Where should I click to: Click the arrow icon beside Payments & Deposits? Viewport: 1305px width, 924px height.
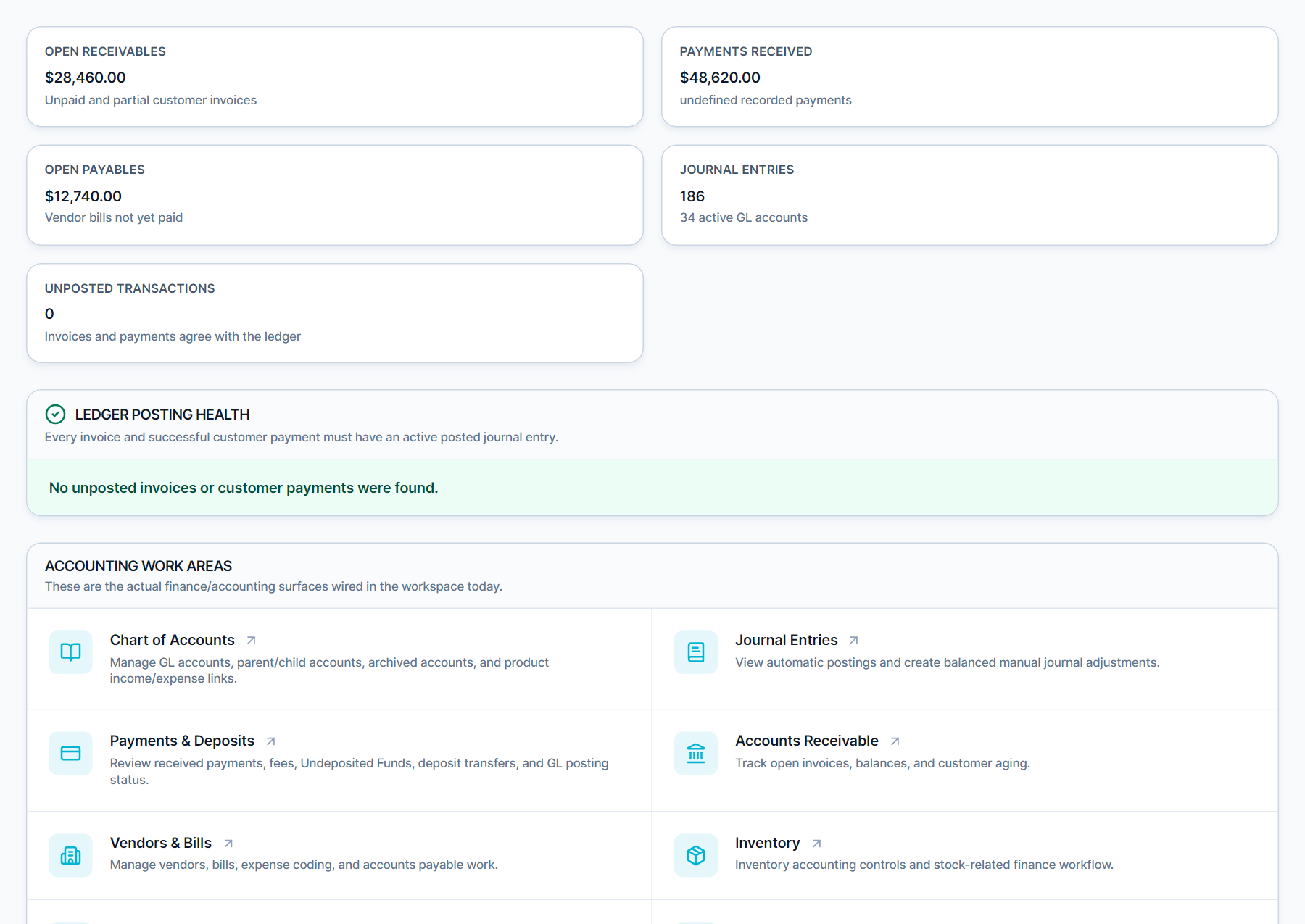coord(270,741)
